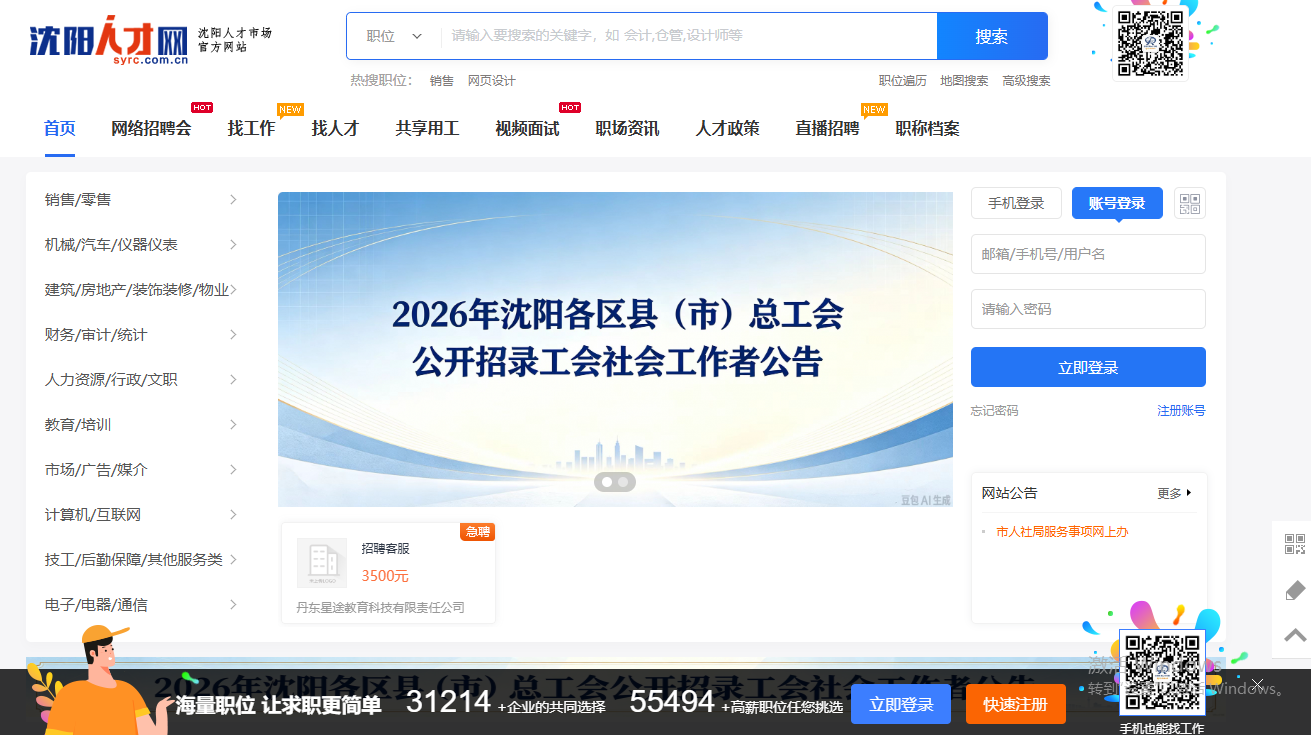Open the 找工作 menu item
1311x735 pixels.
pos(251,128)
